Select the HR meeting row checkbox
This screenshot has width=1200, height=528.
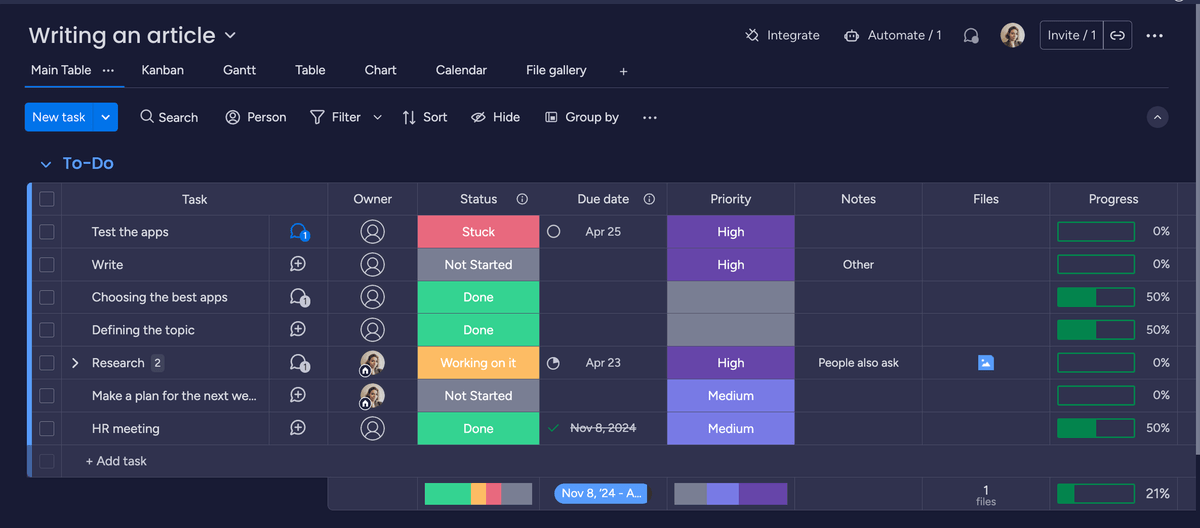click(x=47, y=429)
